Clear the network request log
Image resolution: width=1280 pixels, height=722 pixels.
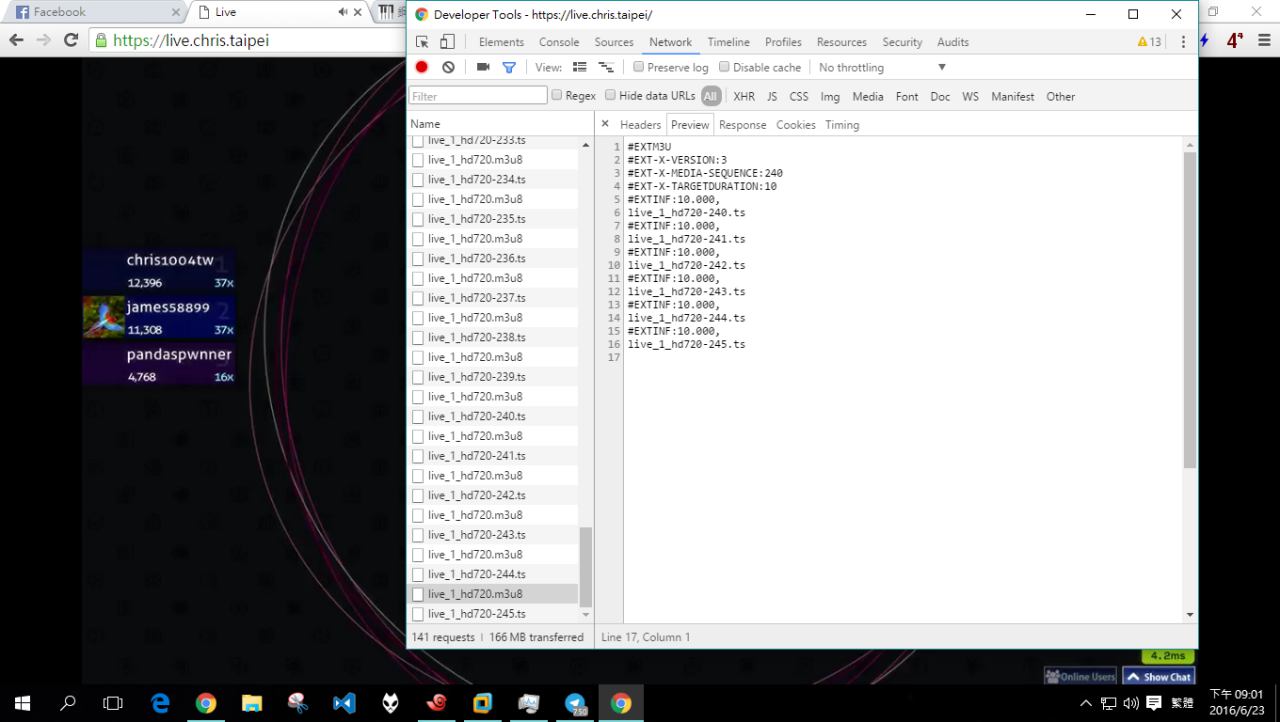(448, 67)
